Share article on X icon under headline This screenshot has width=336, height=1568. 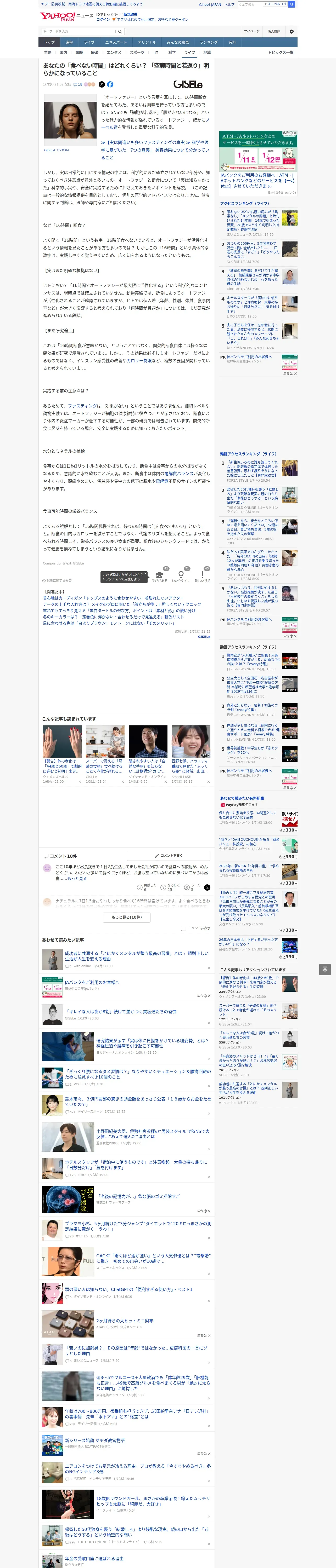point(102,85)
